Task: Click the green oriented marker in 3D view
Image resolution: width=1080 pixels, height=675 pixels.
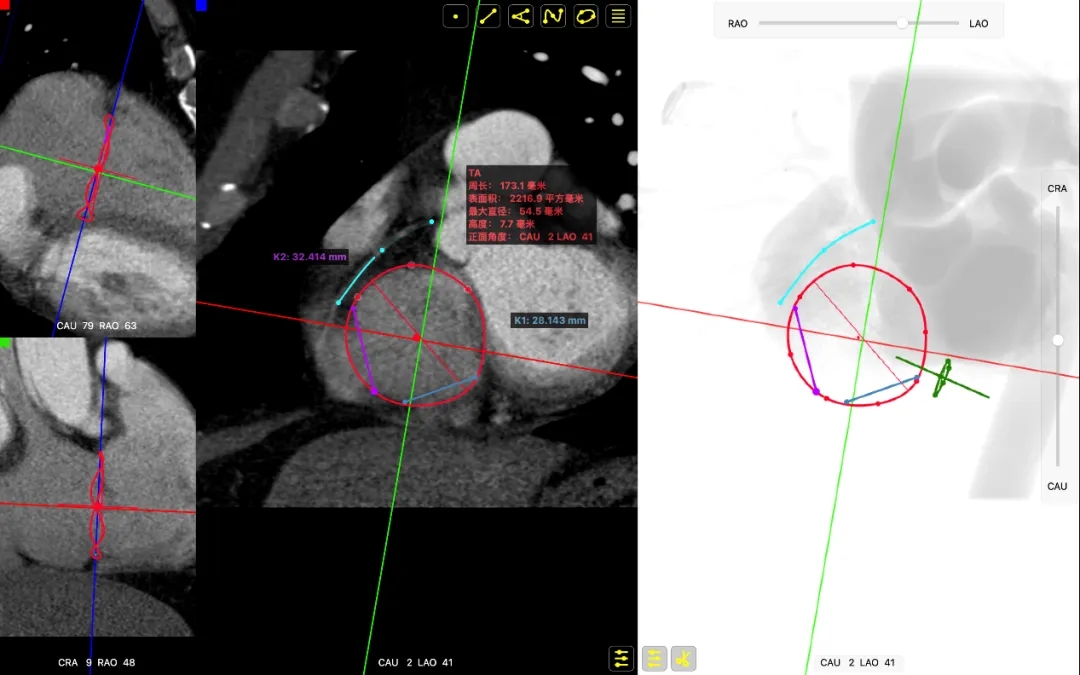Action: 941,378
